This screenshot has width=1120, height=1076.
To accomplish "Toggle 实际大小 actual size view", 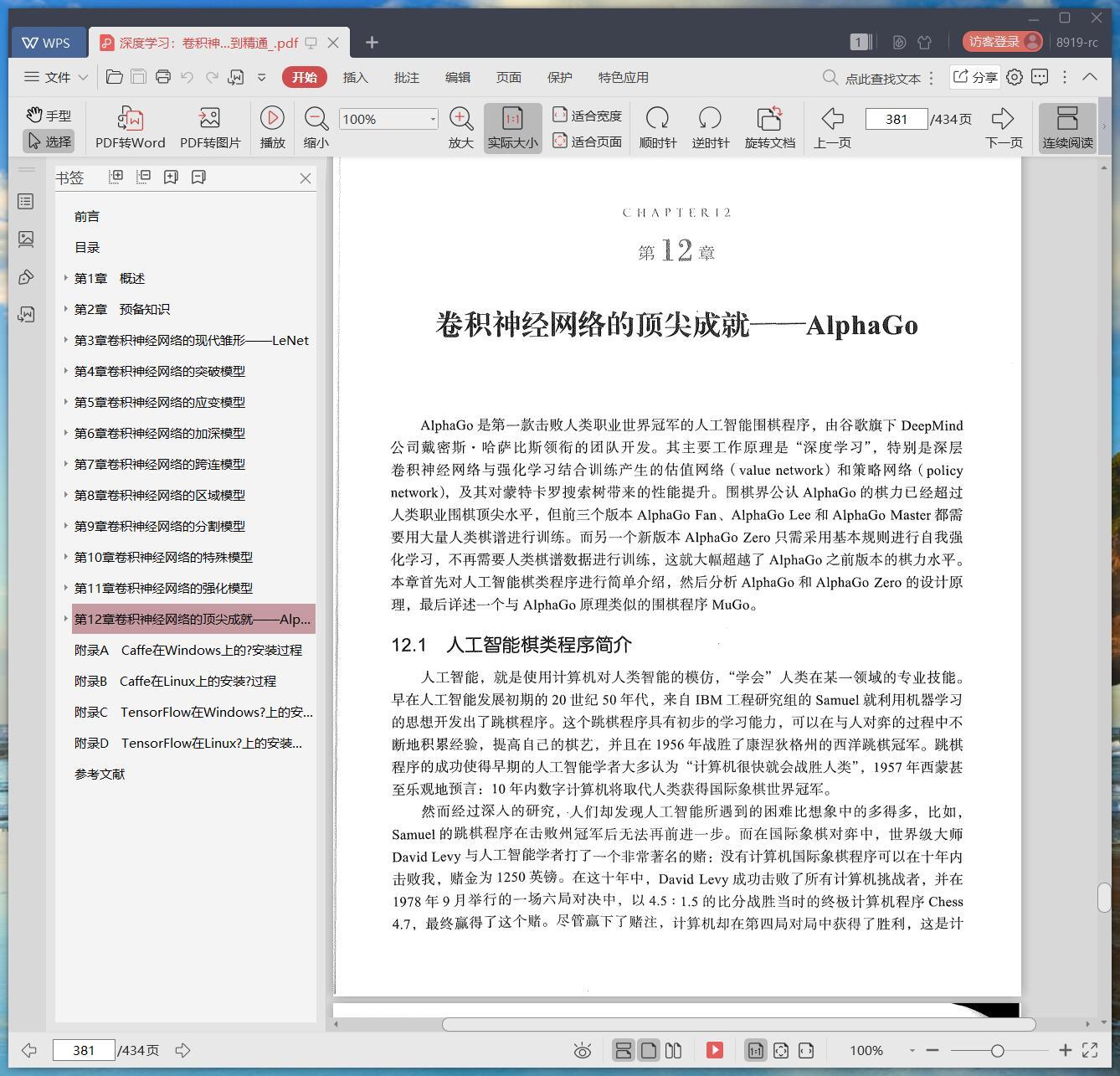I will click(x=512, y=127).
